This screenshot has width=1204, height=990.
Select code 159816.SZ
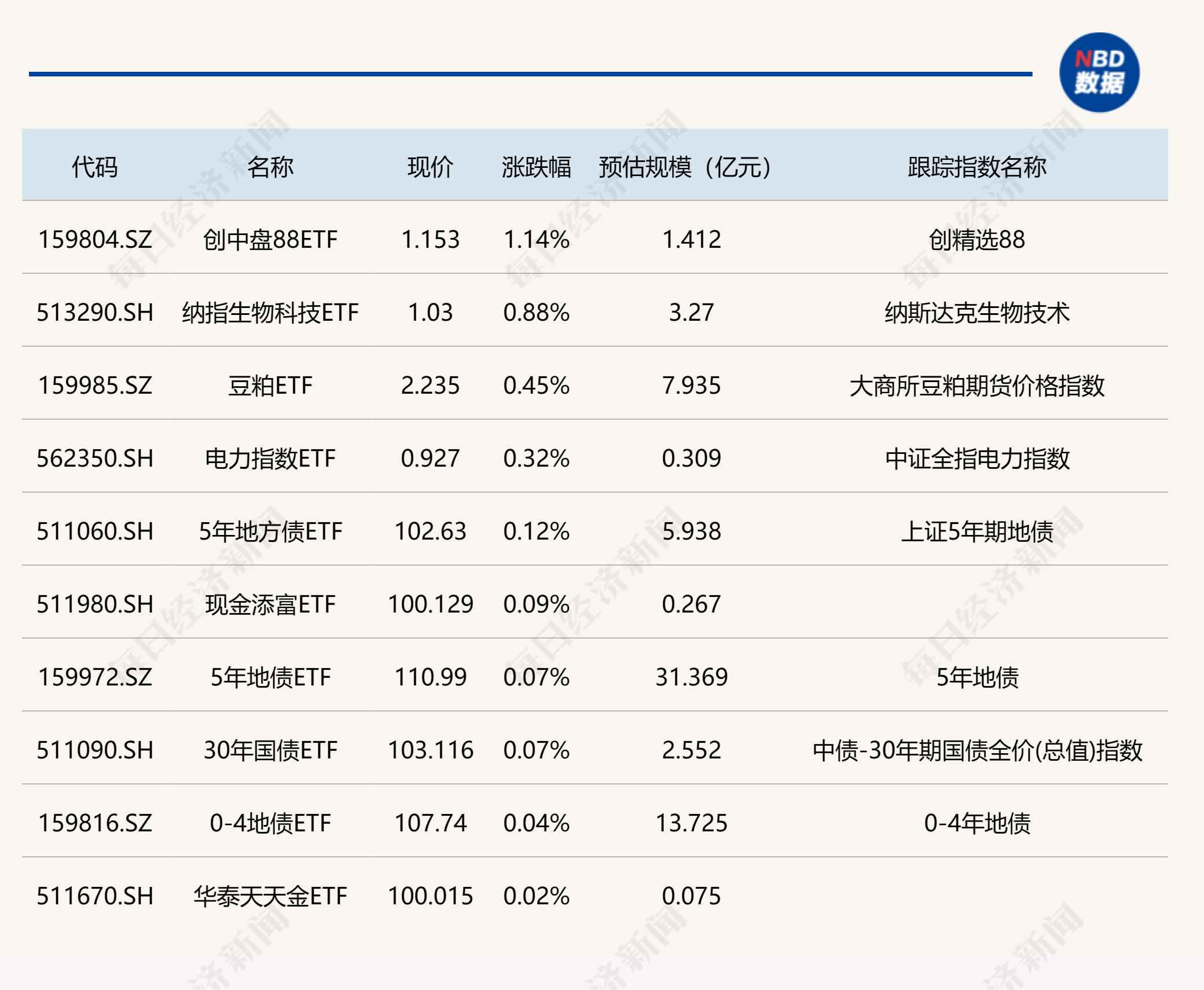click(x=95, y=823)
